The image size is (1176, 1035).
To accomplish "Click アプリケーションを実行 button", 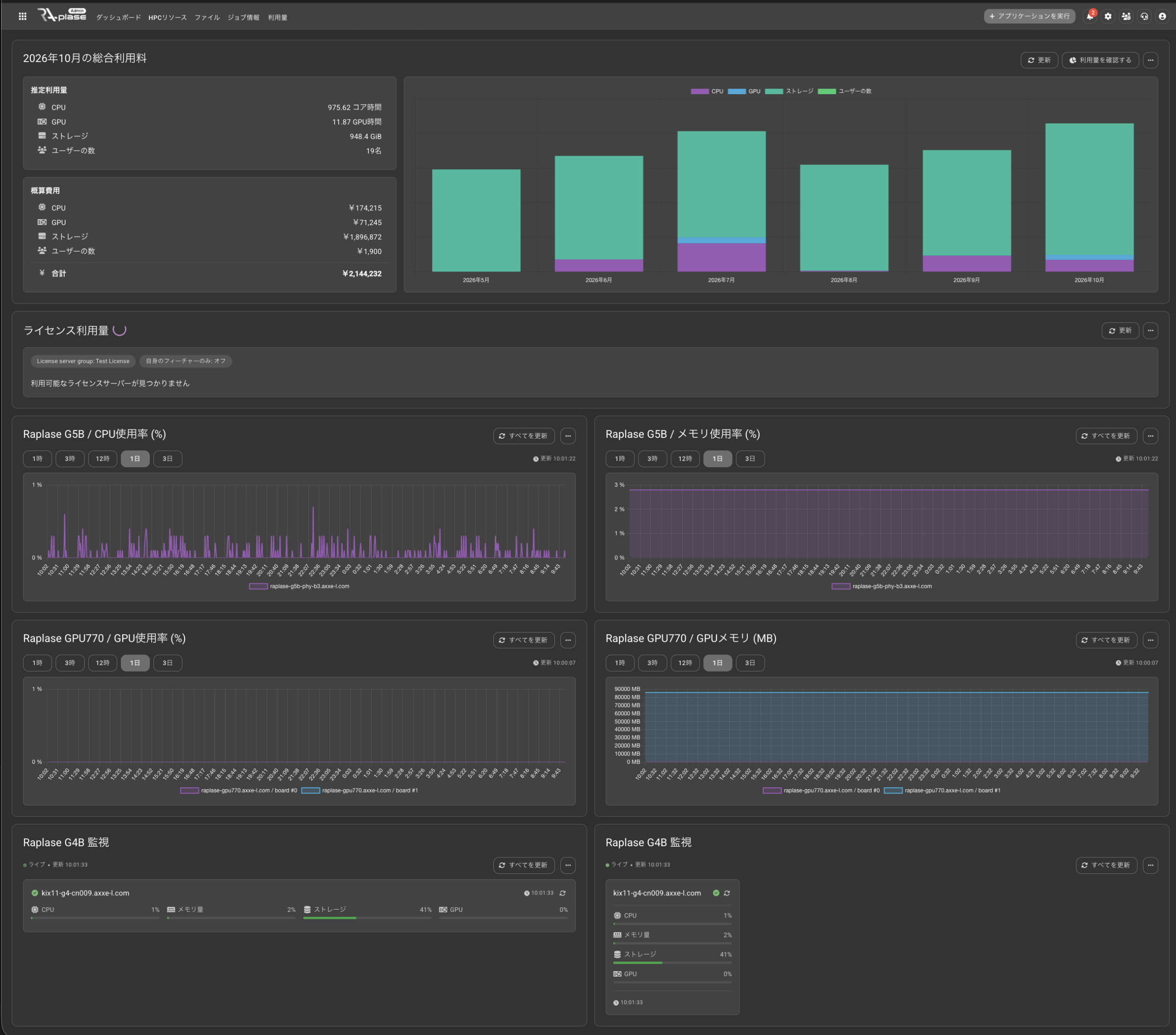I will pos(1029,16).
